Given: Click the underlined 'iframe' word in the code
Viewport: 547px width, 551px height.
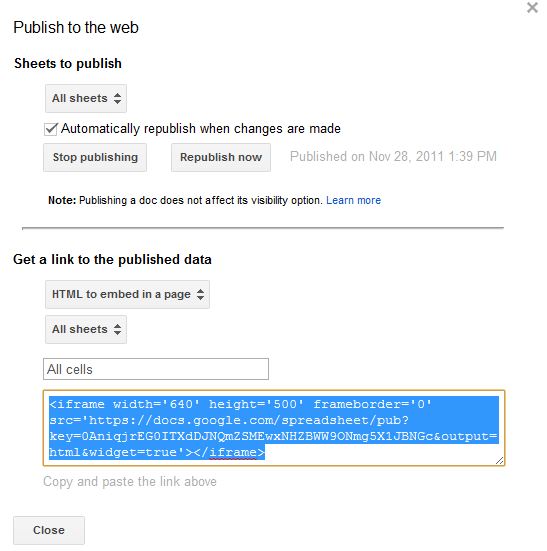Looking at the screenshot, I should 233,452.
